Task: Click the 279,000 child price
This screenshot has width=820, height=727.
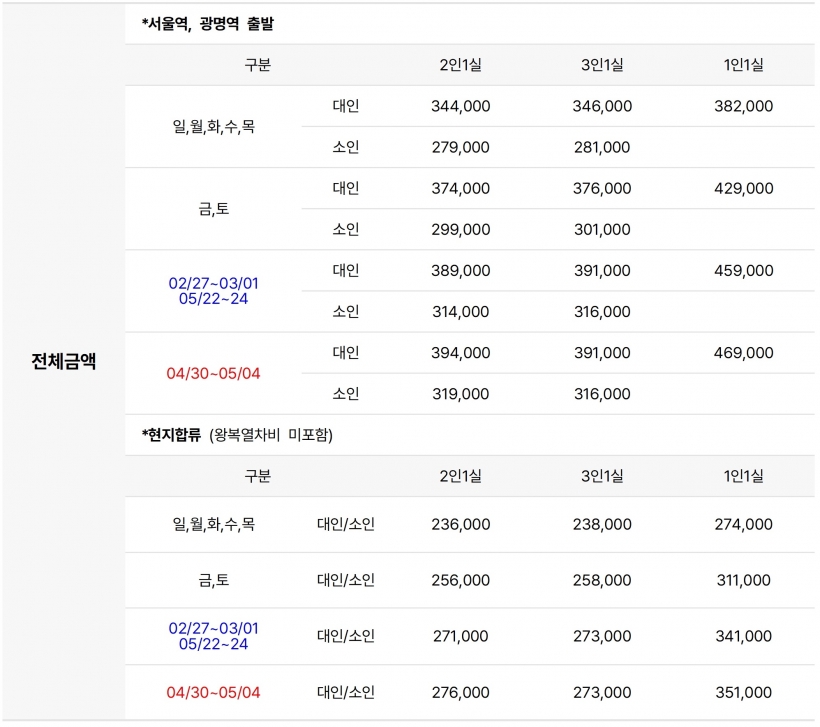Action: click(460, 147)
